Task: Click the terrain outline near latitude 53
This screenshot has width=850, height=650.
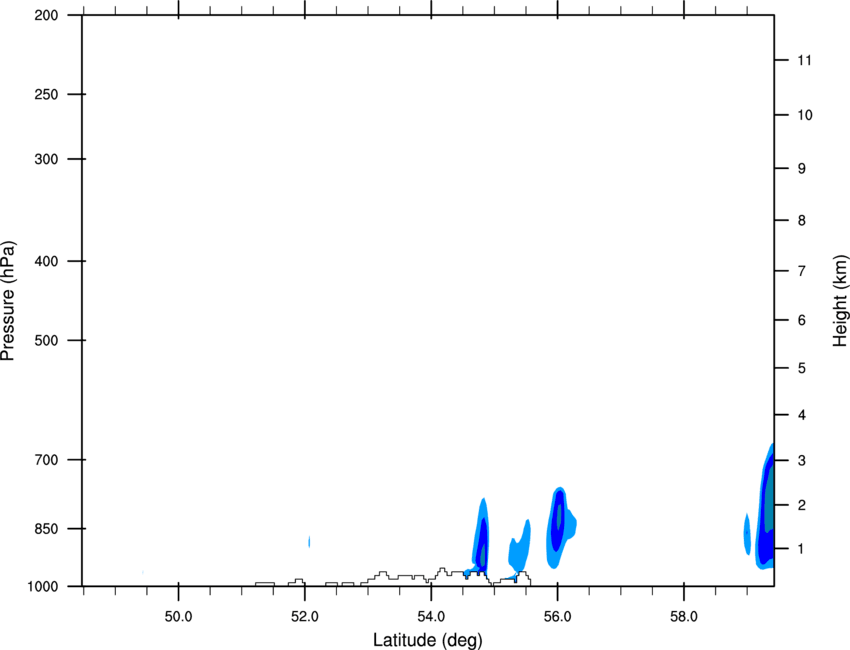Action: 383,576
